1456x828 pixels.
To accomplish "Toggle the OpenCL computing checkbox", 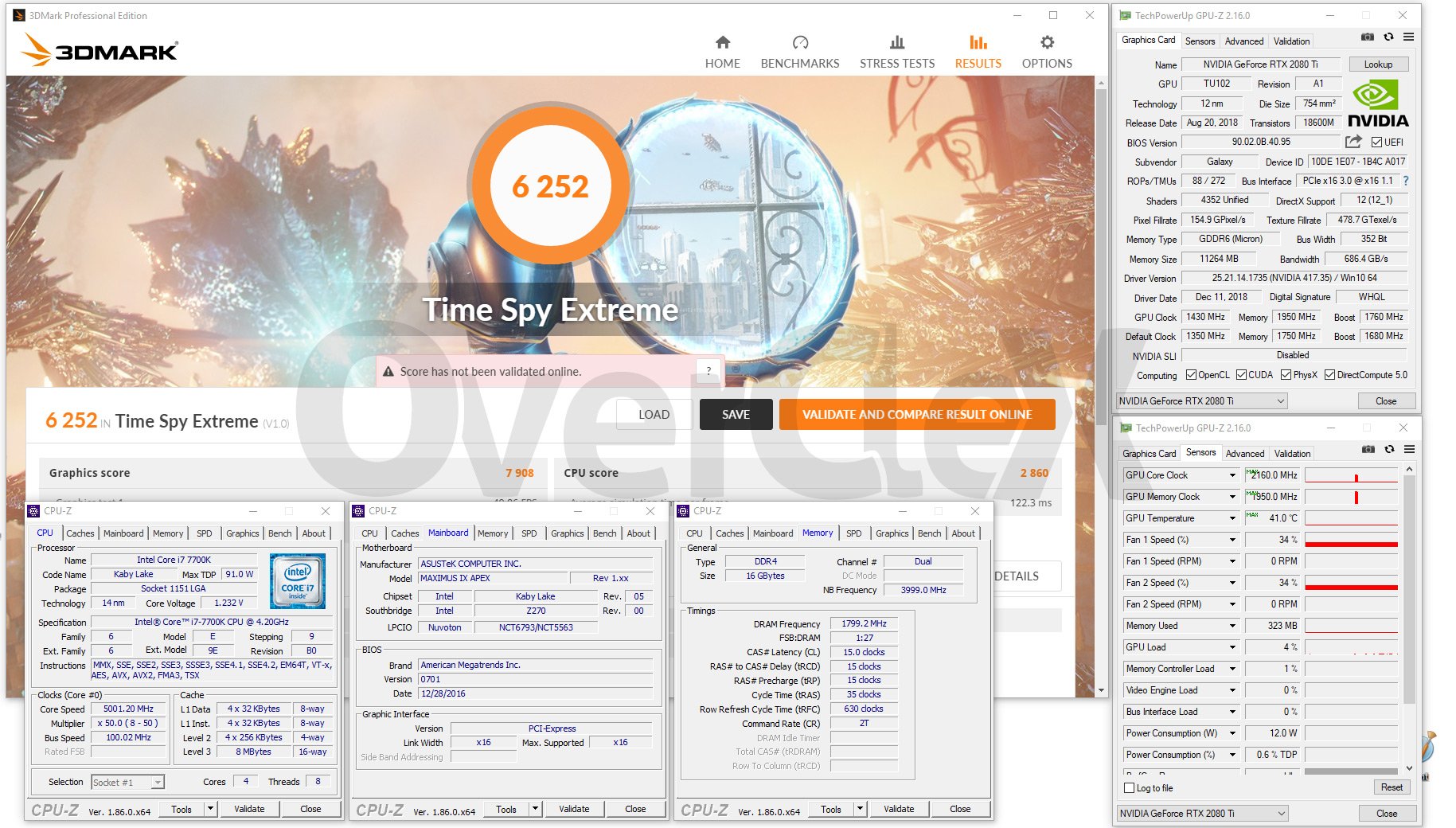I will tap(1191, 375).
